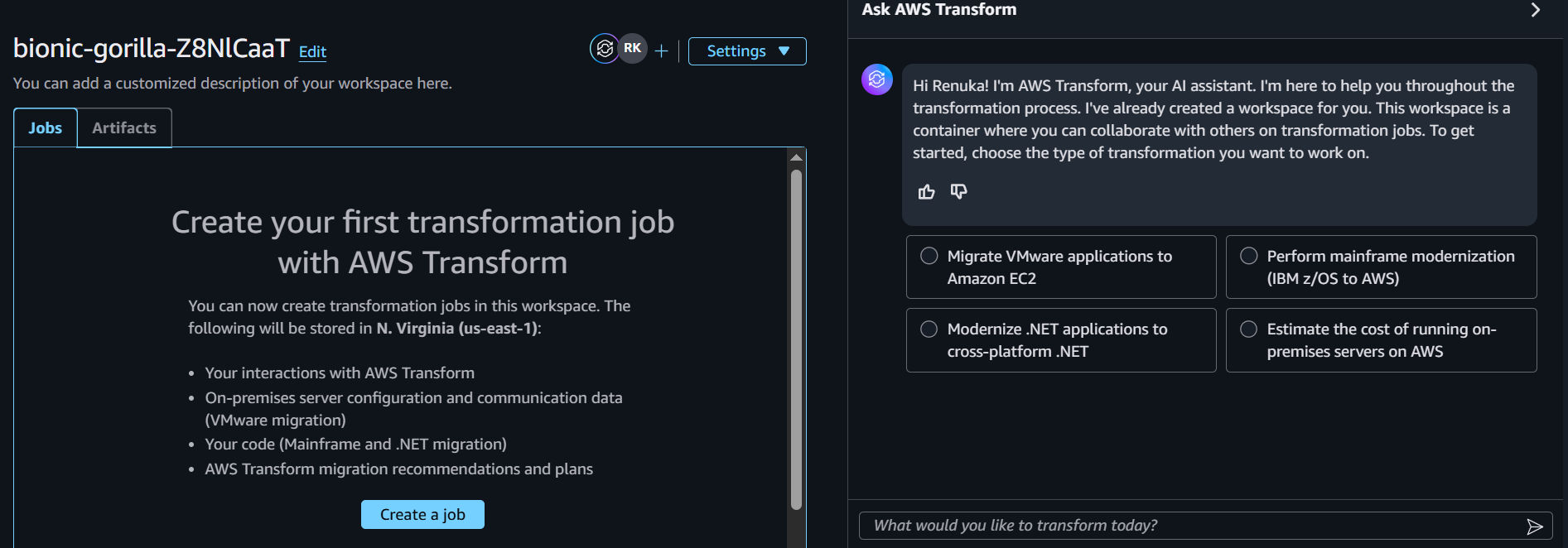Edit the workspace name
Image resolution: width=1568 pixels, height=548 pixels.
tap(312, 51)
